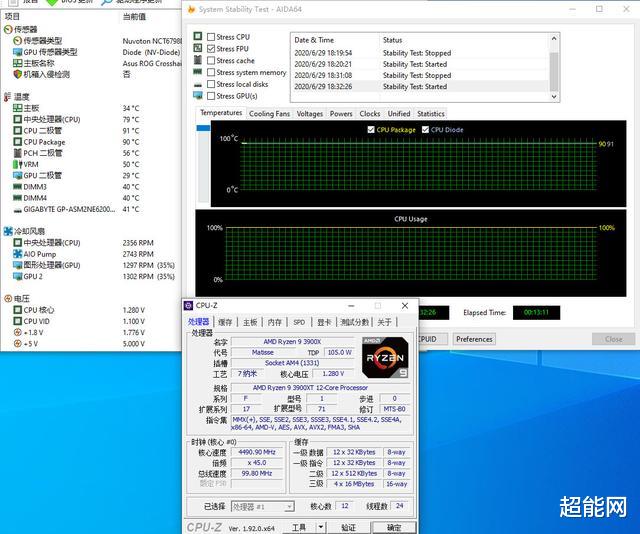Viewport: 640px width, 534px height.
Task: Click the GPU 2 fan row icon
Action: [18, 276]
